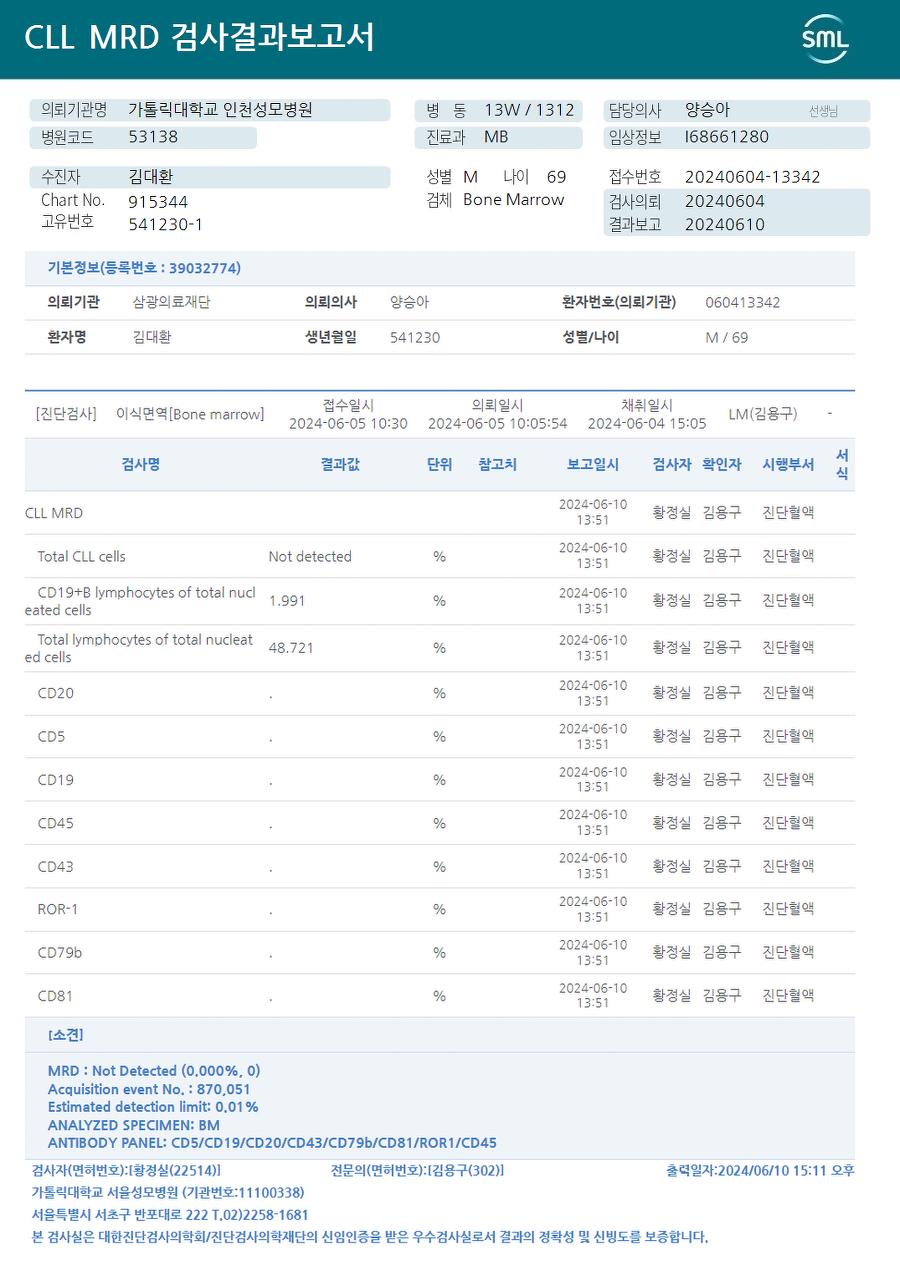Click 임상정보 value 'I68661280'

pyautogui.click(x=727, y=137)
